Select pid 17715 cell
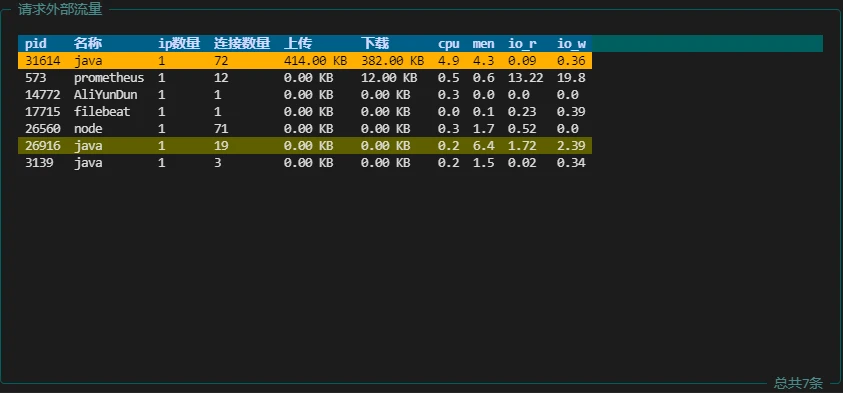Image resolution: width=843 pixels, height=393 pixels. click(42, 112)
